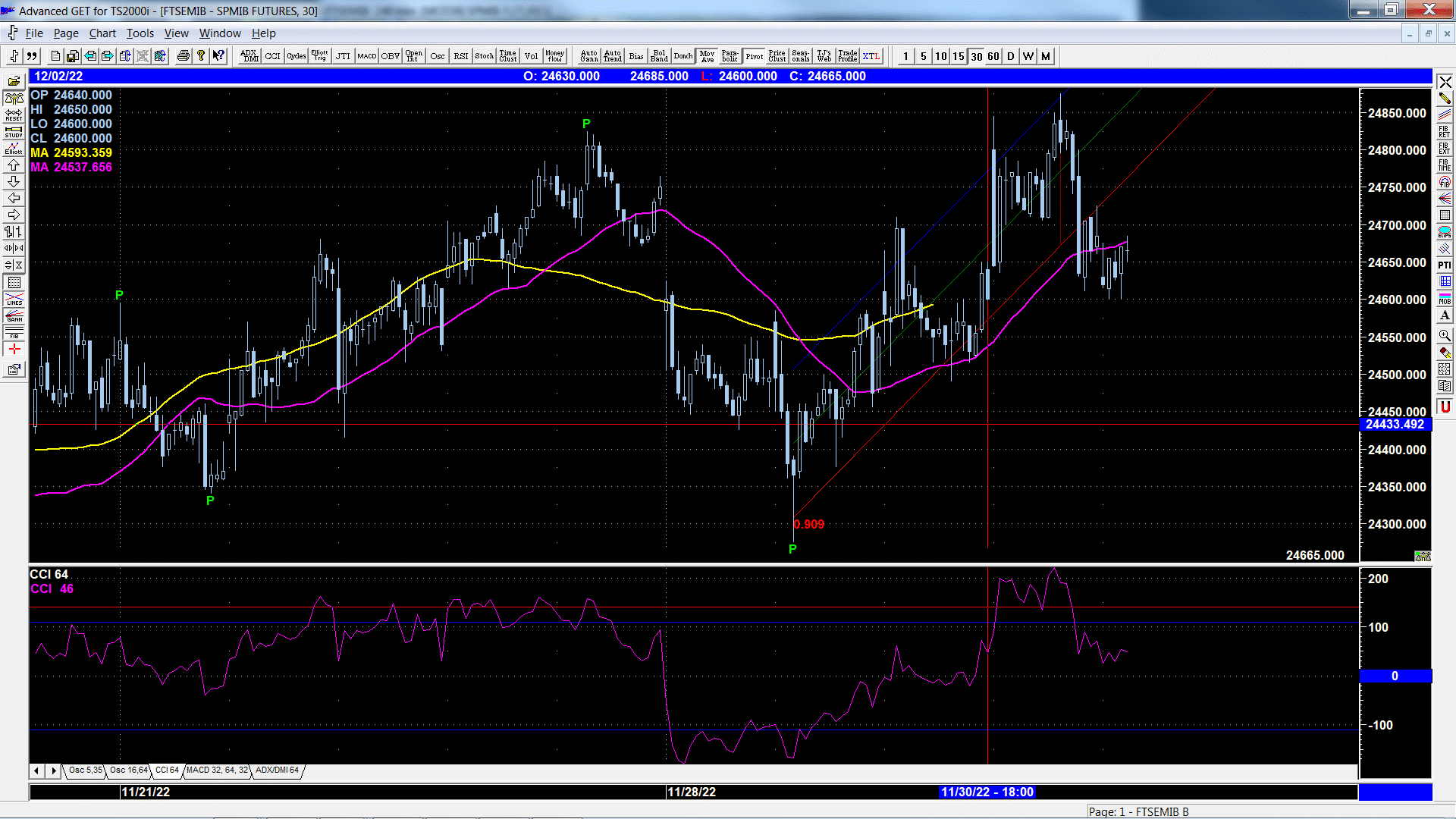The height and width of the screenshot is (819, 1456).
Task: Click tab scroll right arrow
Action: (x=53, y=770)
